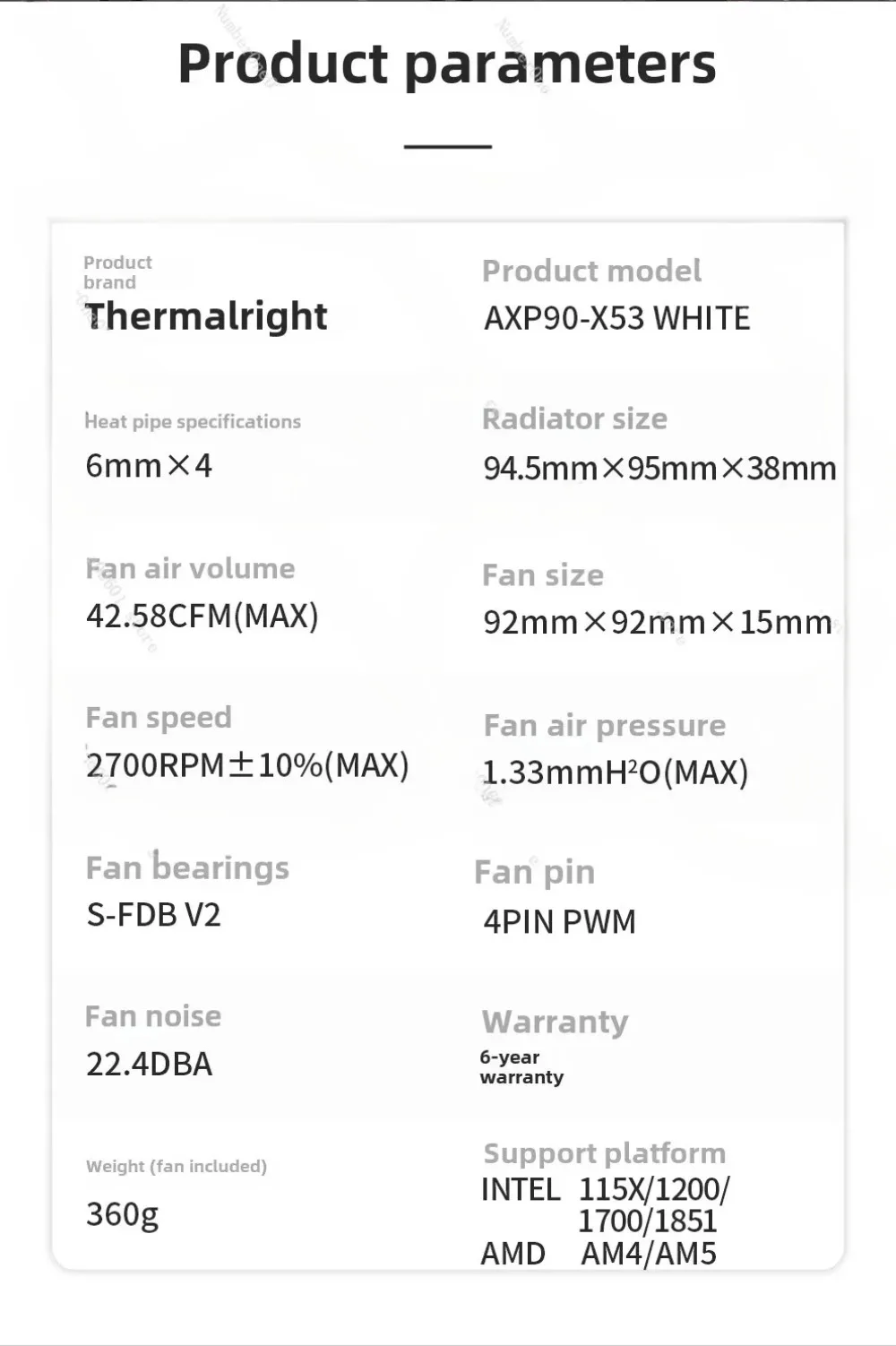Click the S-FDB V2 bearings value
Screen dimensions: 896x1346
click(x=153, y=915)
